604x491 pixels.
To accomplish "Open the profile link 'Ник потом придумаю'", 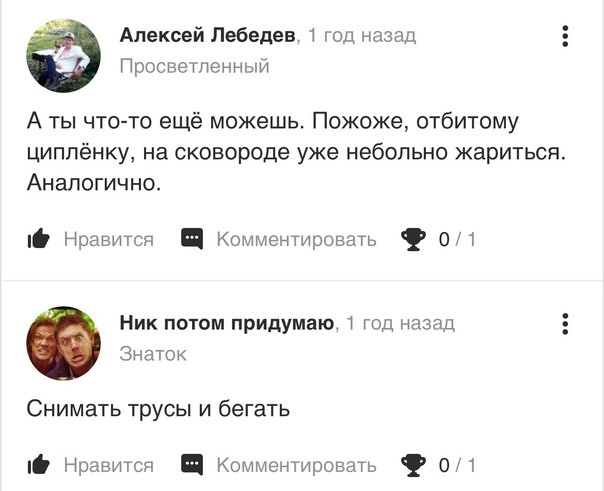I will pos(227,323).
